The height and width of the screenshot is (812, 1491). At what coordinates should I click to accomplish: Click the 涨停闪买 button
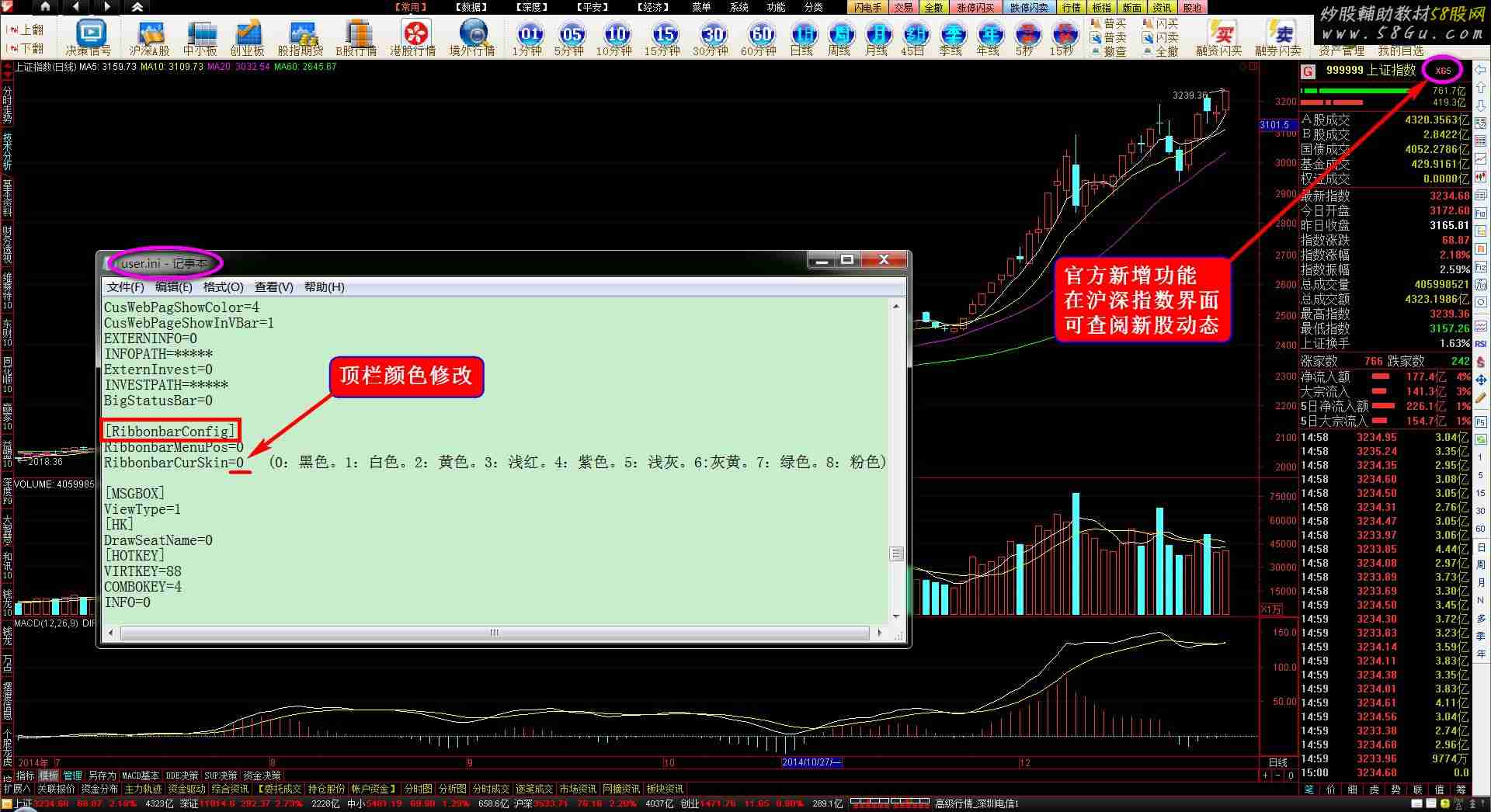coord(975,8)
